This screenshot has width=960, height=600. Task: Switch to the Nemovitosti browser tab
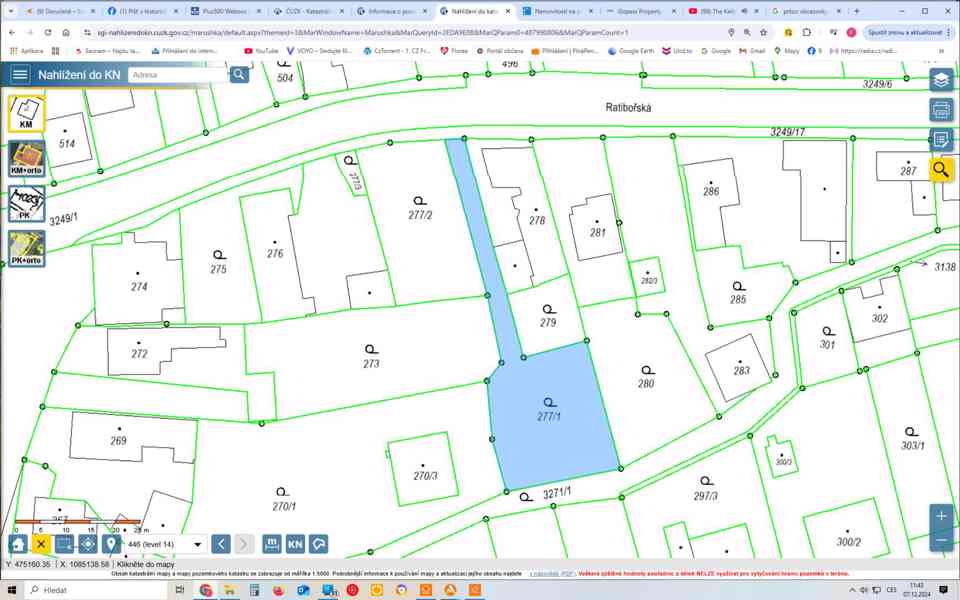pyautogui.click(x=558, y=11)
